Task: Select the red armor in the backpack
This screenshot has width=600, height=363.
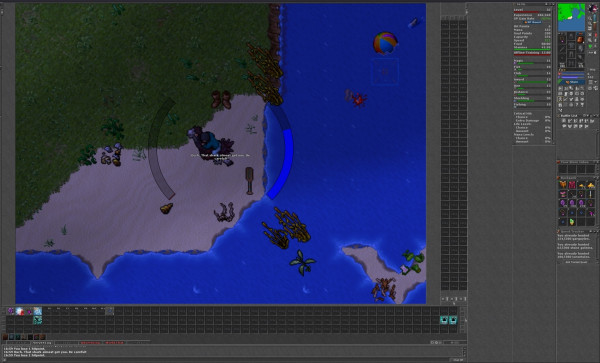Action: pyautogui.click(x=572, y=185)
